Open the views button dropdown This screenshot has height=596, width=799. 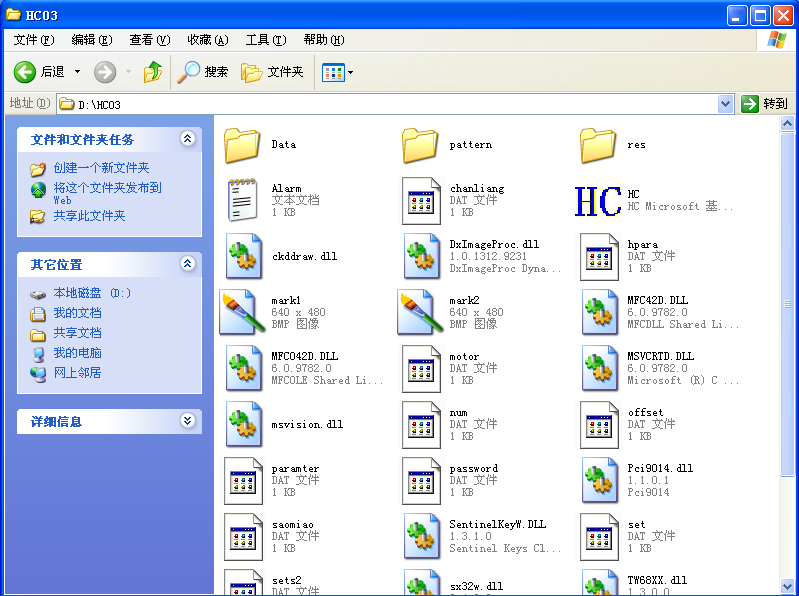coord(350,72)
